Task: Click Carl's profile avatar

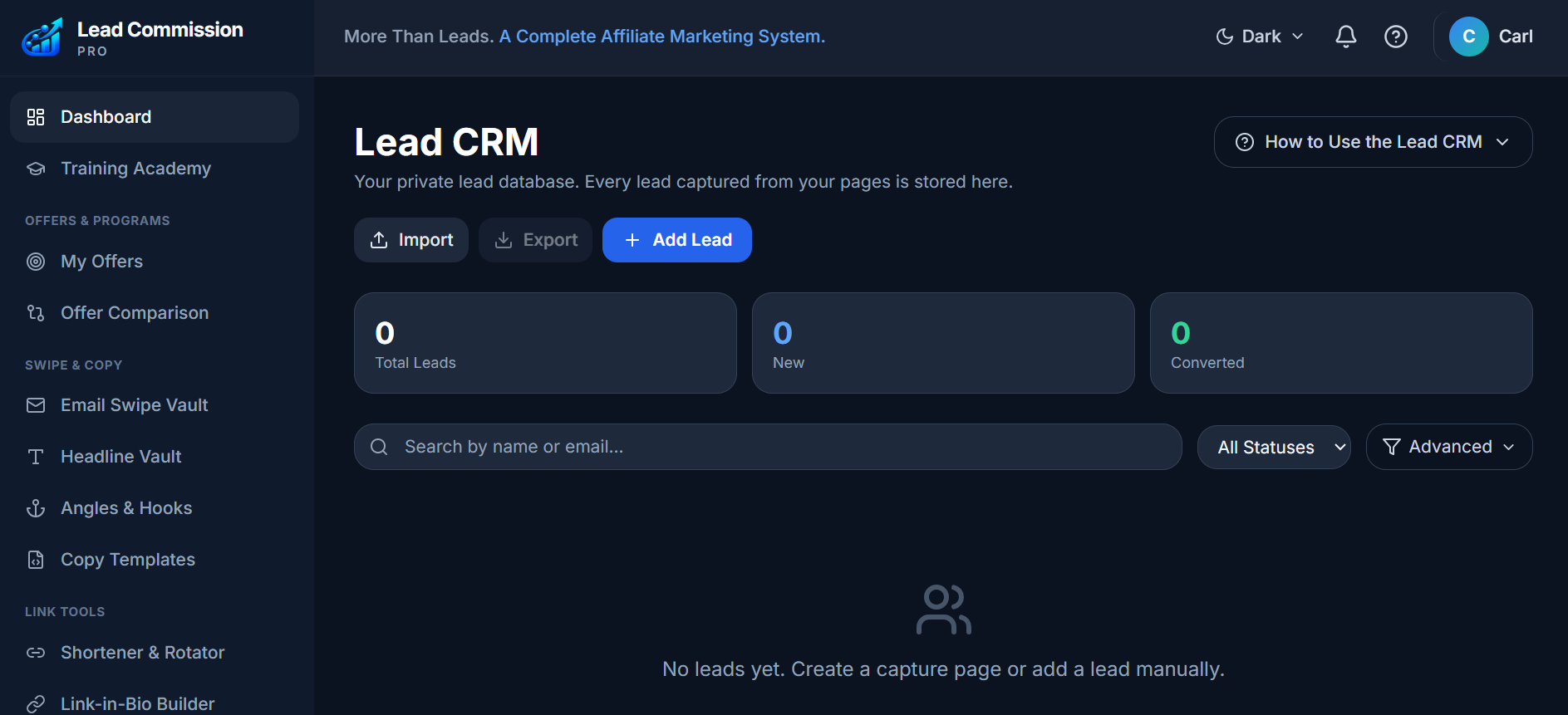Action: click(1469, 37)
